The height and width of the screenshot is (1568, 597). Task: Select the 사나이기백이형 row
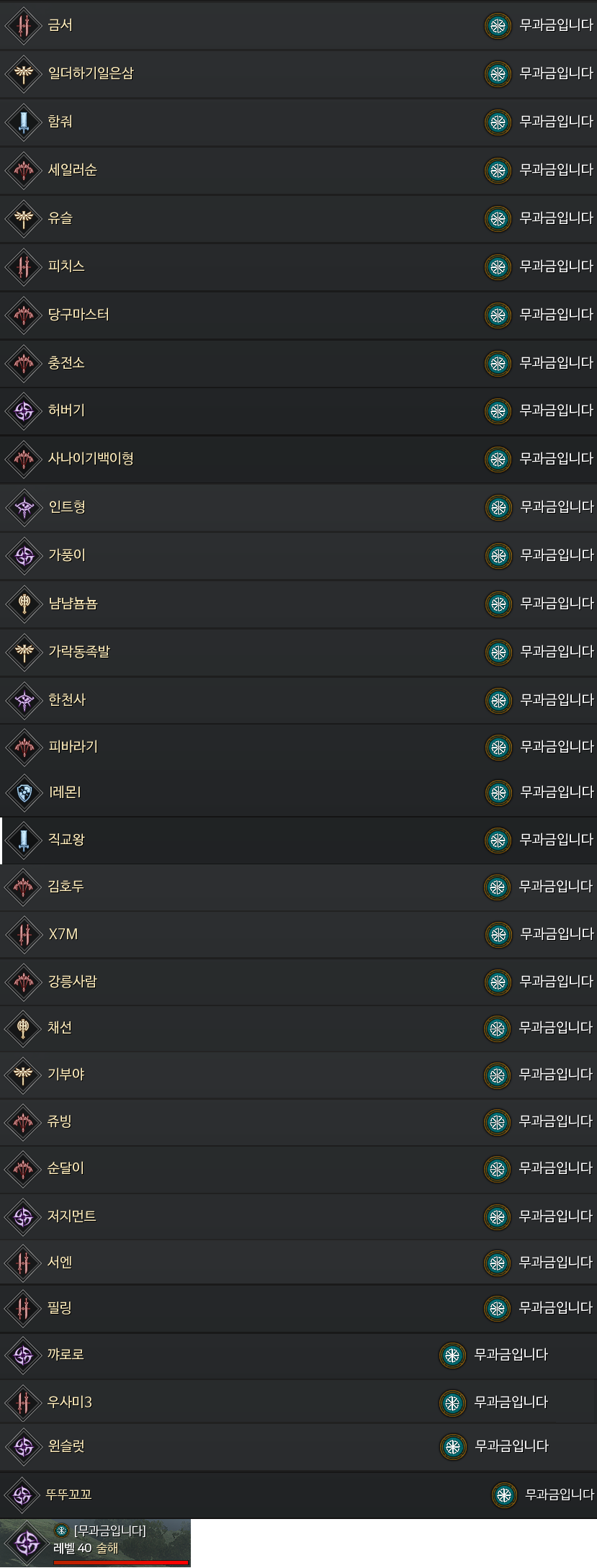tap(298, 459)
